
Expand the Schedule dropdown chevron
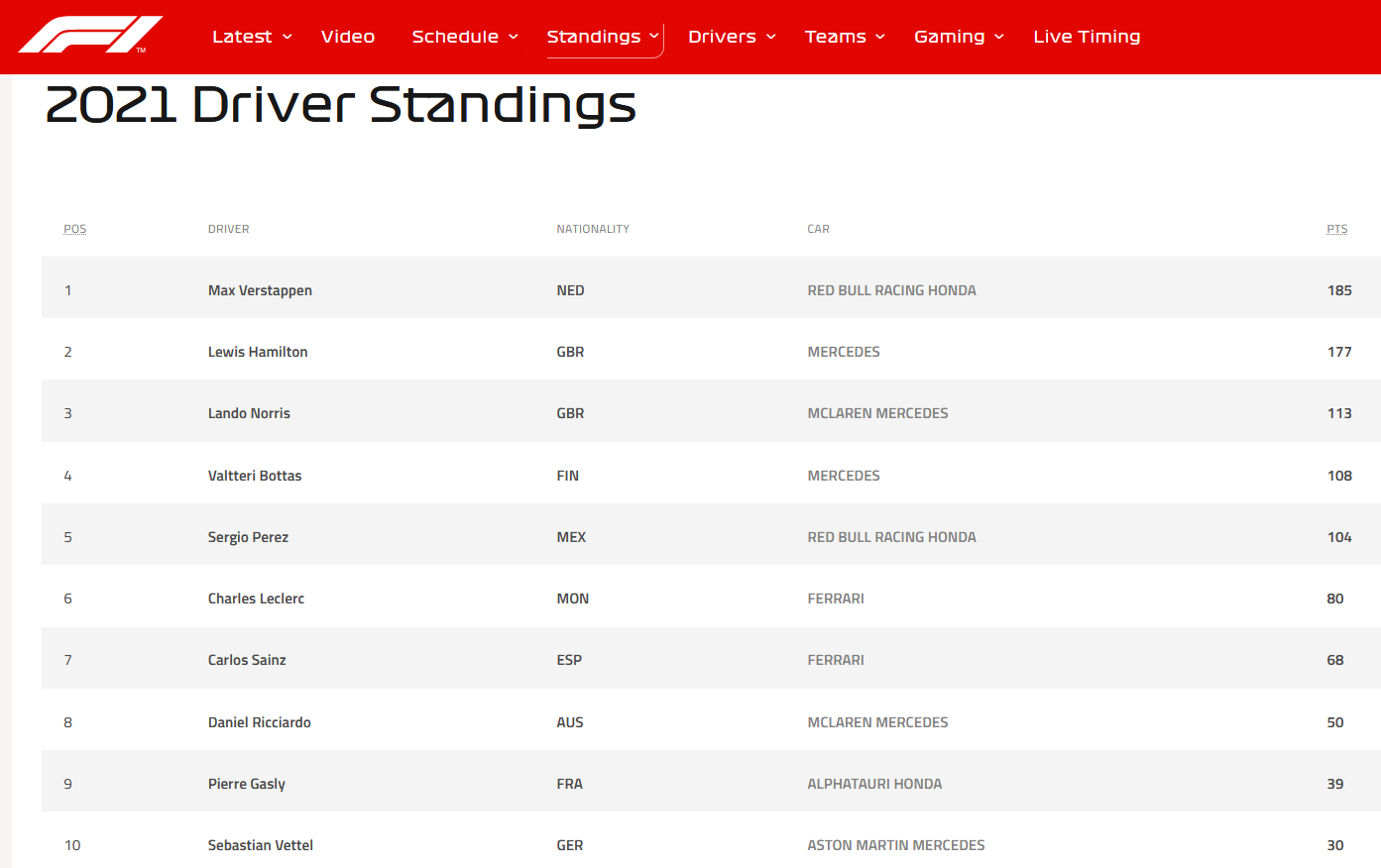[x=514, y=37]
